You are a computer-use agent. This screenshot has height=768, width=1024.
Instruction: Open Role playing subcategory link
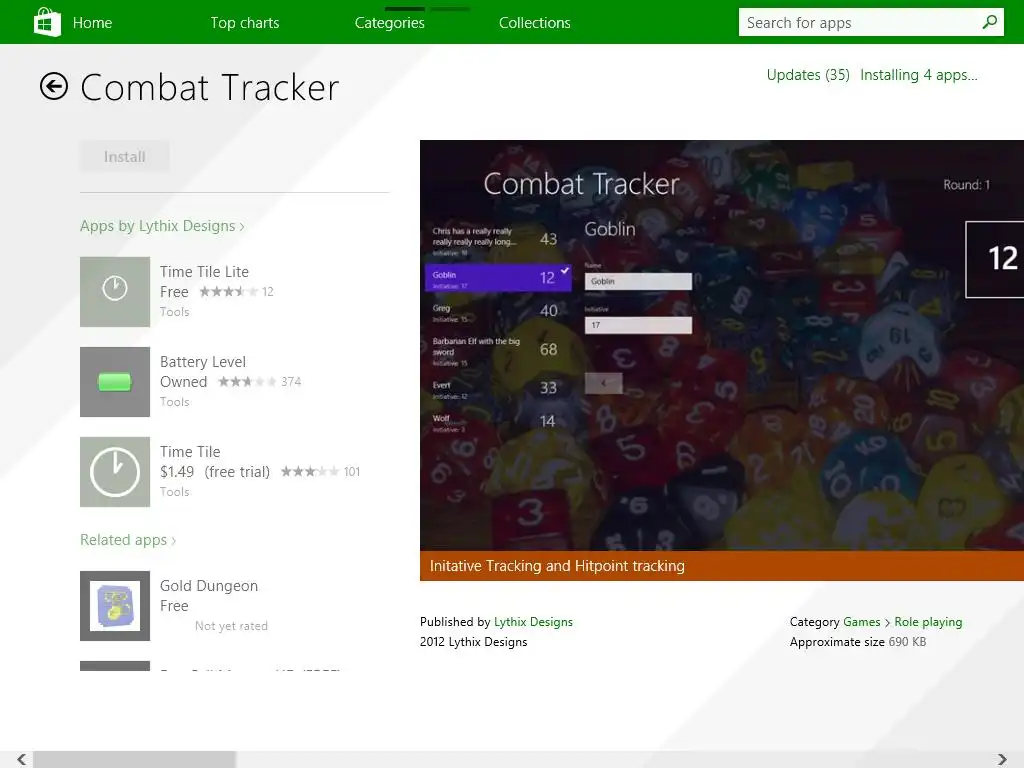coord(928,622)
